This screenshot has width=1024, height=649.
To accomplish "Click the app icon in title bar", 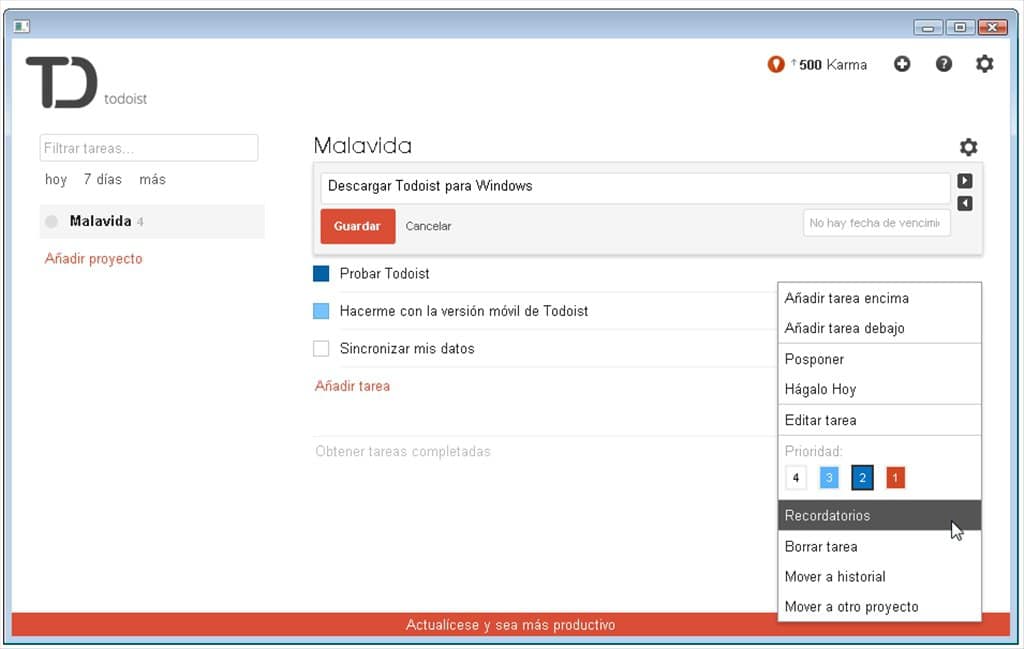I will pos(22,26).
